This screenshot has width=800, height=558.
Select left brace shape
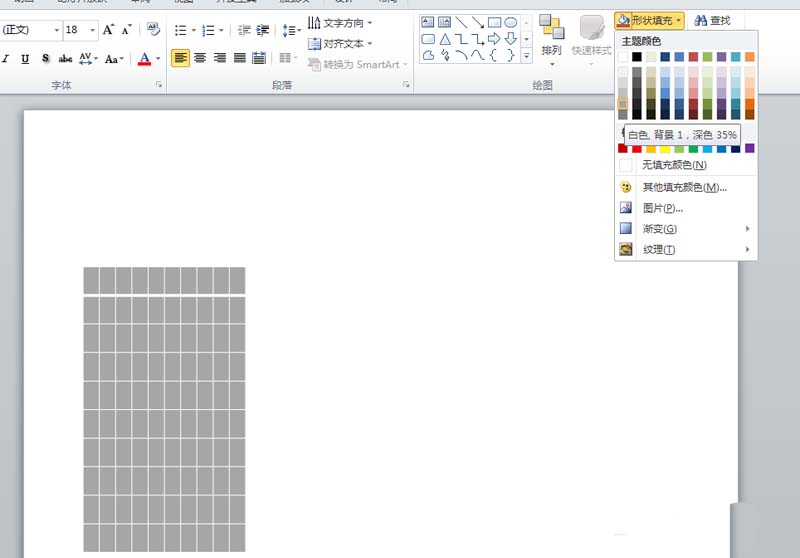(x=494, y=55)
